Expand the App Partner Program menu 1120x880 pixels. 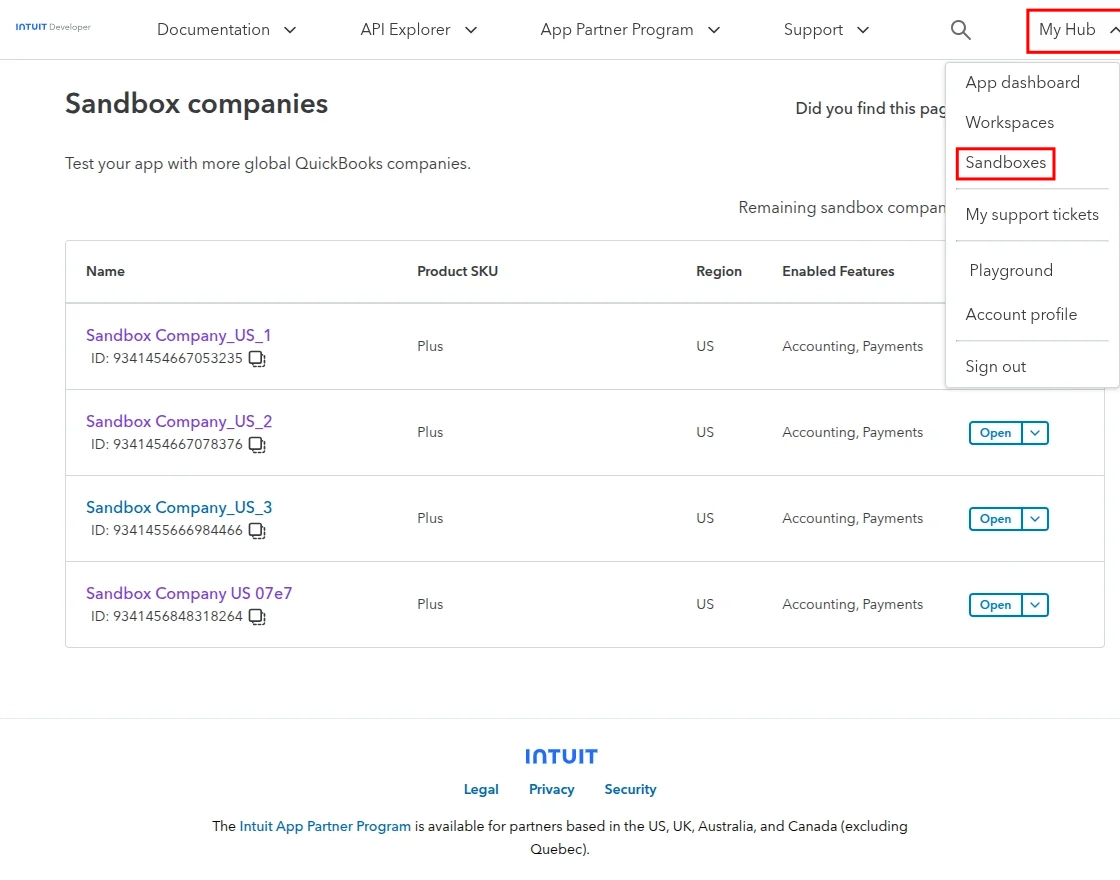coord(630,30)
